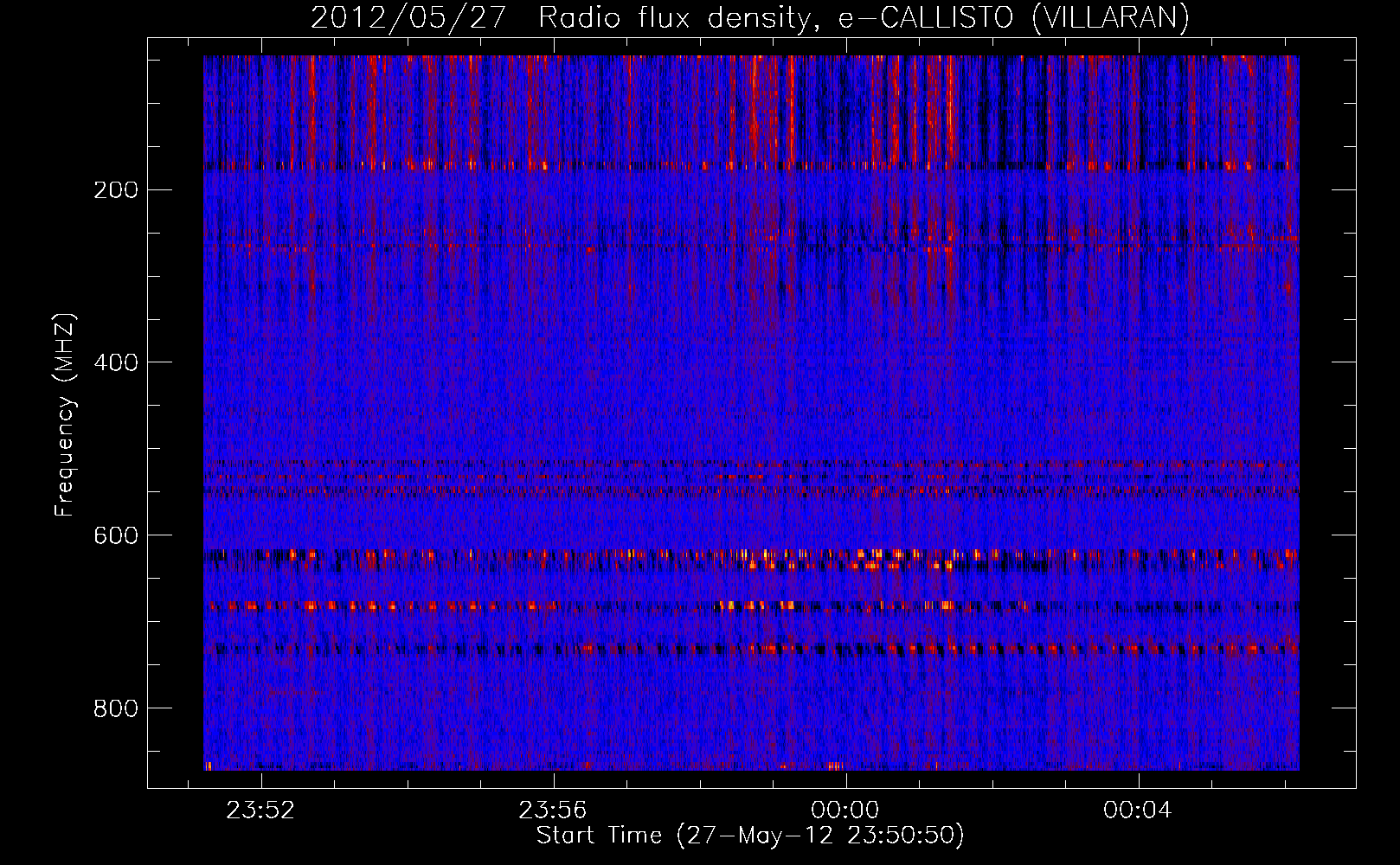Image resolution: width=1400 pixels, height=865 pixels.
Task: Click the plot title mentioning e-CALLISTO (VILLARAN)
Action: [x=750, y=17]
